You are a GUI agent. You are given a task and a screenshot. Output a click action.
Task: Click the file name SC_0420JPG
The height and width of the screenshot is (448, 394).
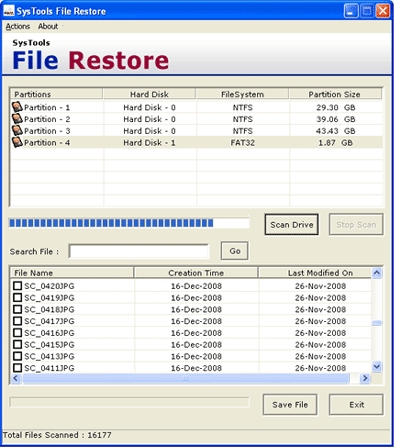(49, 286)
